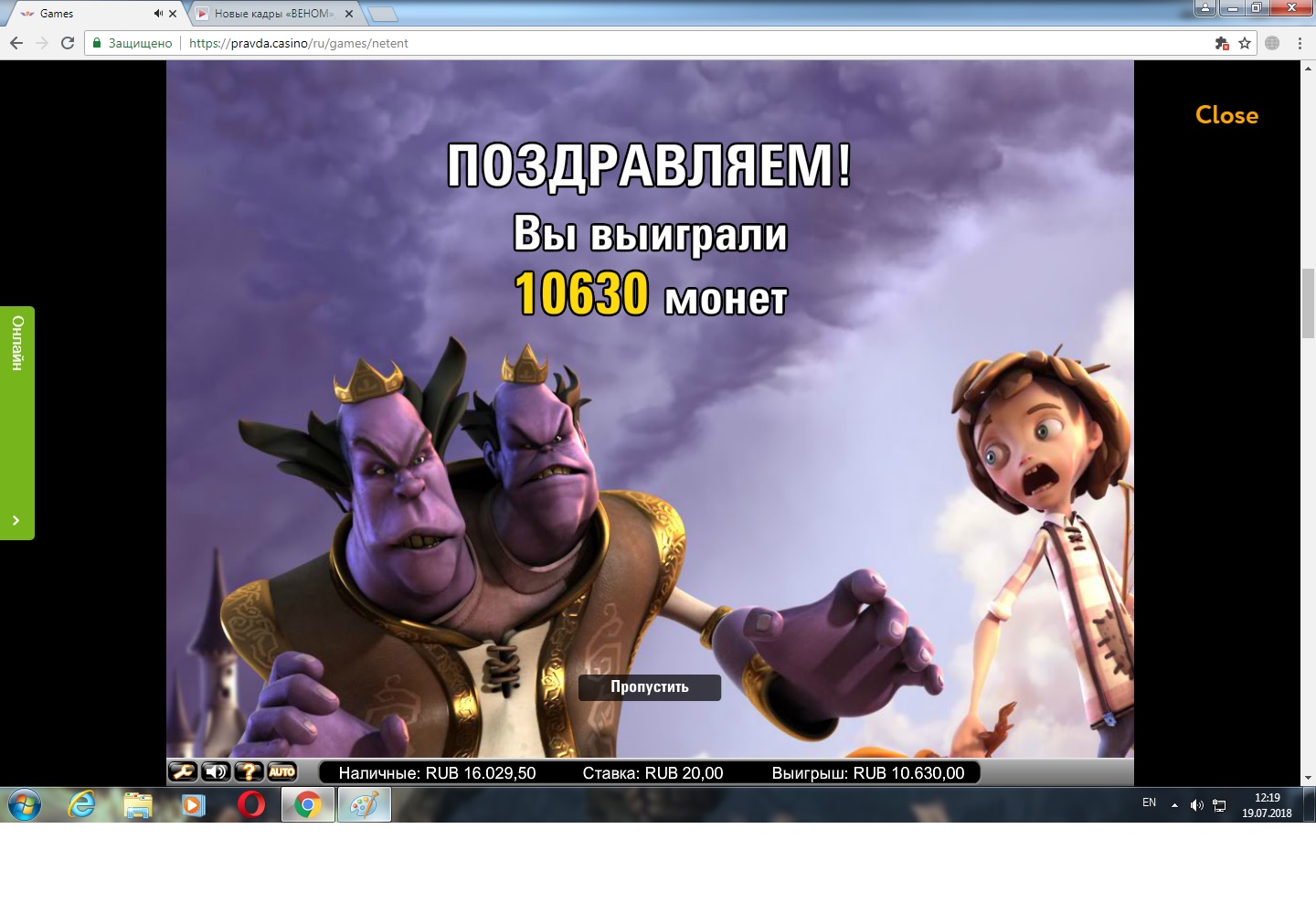Click the scrollbar up arrow
This screenshot has height=914, width=1316.
1308,67
